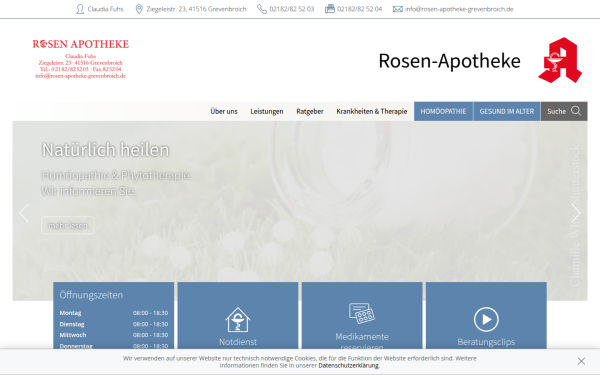The width and height of the screenshot is (600, 375).
Task: Open the Über uns menu
Action: (224, 111)
